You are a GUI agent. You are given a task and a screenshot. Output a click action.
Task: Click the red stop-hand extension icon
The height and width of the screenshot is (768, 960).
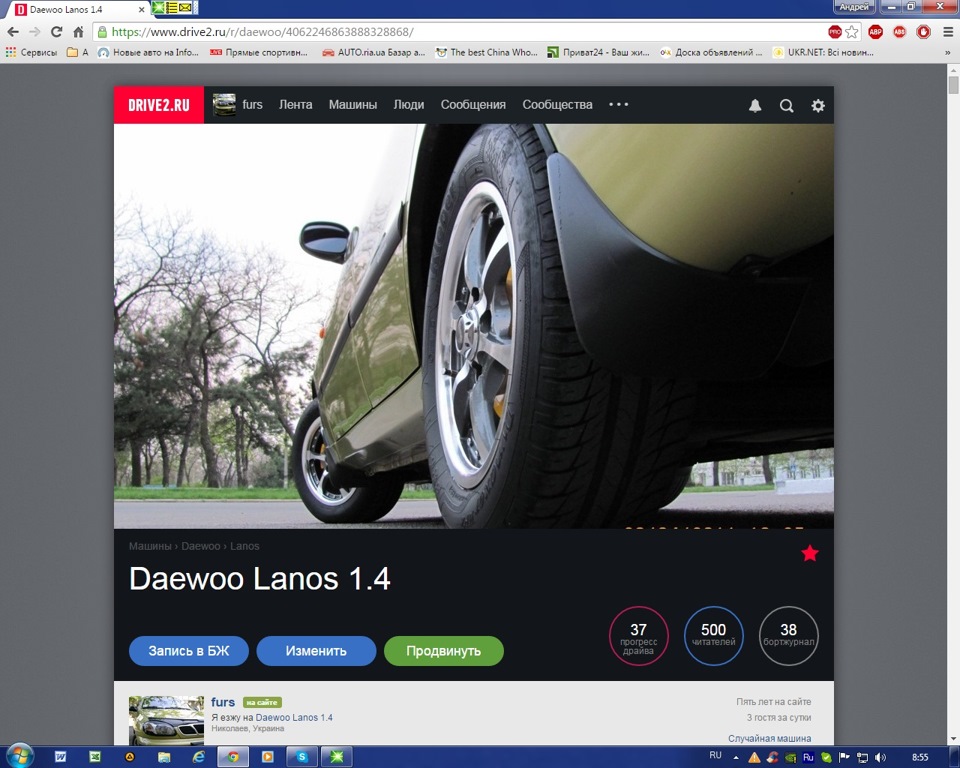click(923, 32)
